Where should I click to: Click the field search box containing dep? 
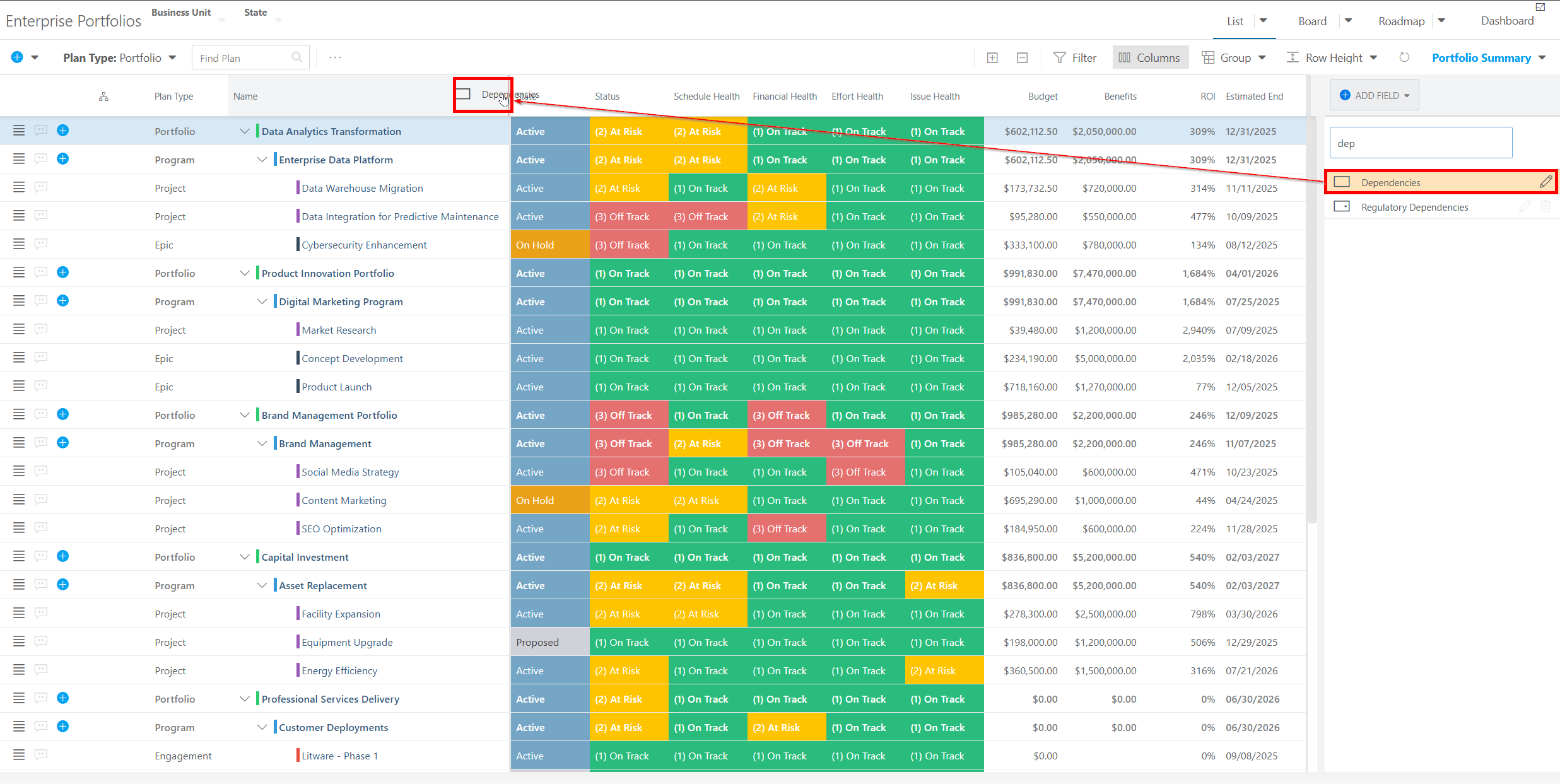(1420, 143)
